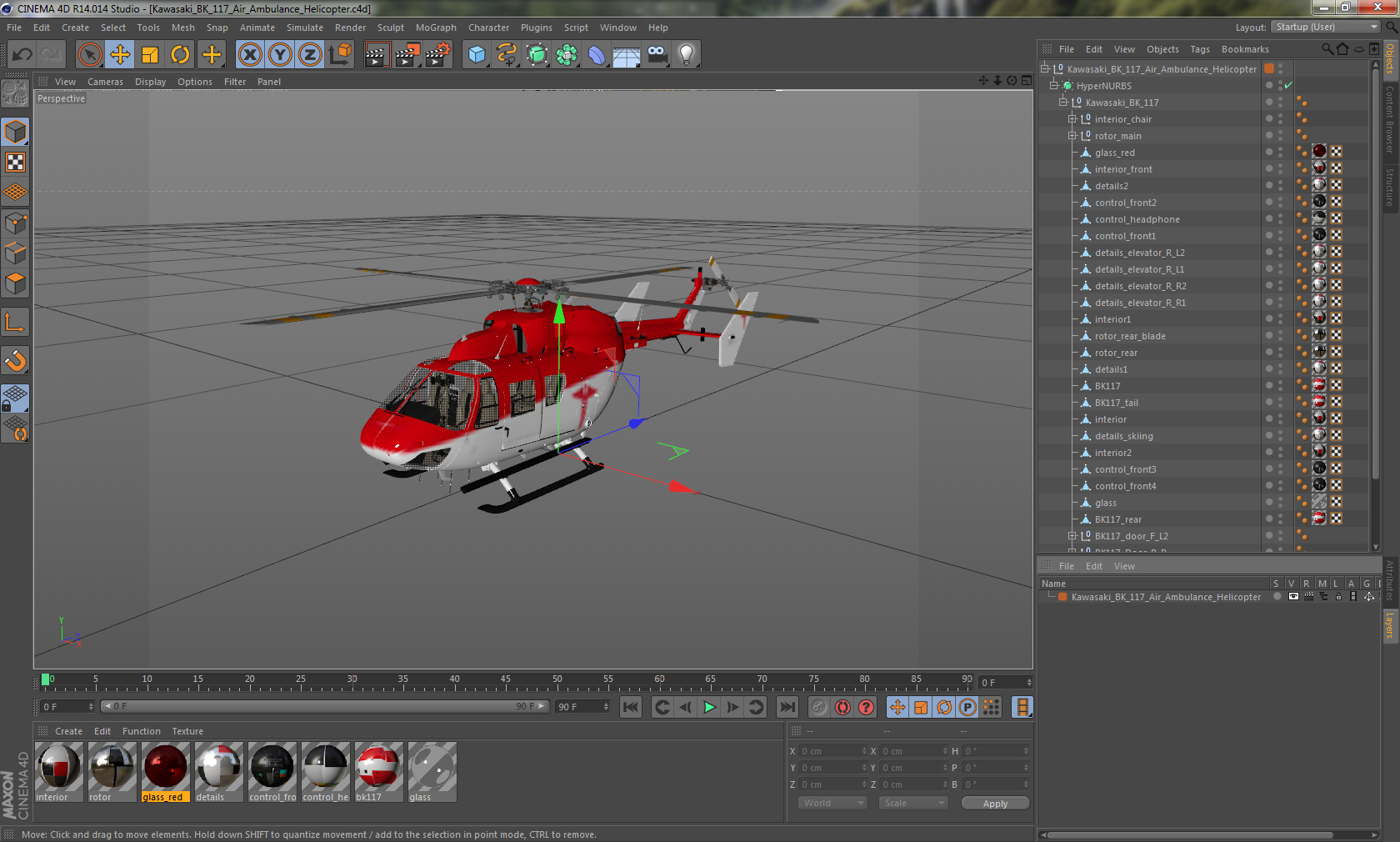Enable the Axis tool in left toolbar
This screenshot has height=842, width=1400.
click(x=16, y=323)
